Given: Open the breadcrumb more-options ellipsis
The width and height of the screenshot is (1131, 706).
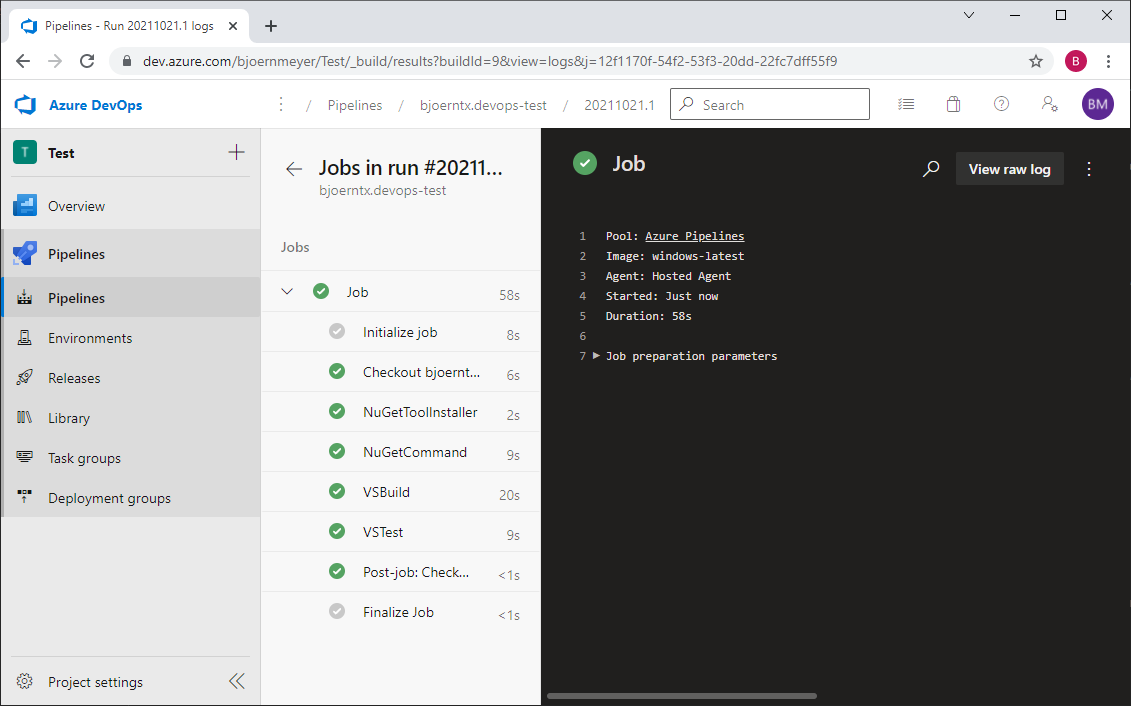Looking at the screenshot, I should click(281, 105).
